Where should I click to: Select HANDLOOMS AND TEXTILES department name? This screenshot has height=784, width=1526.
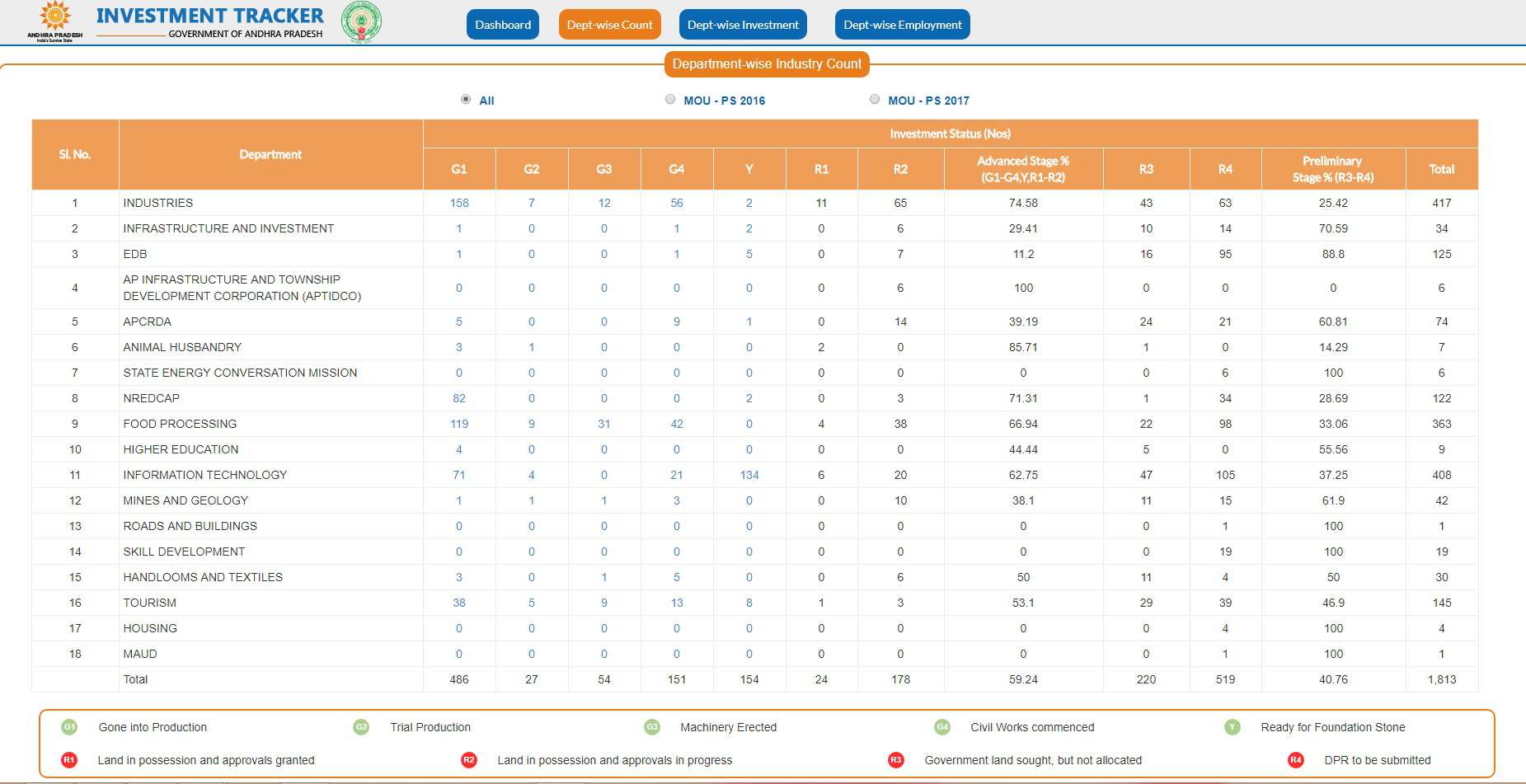coord(203,577)
